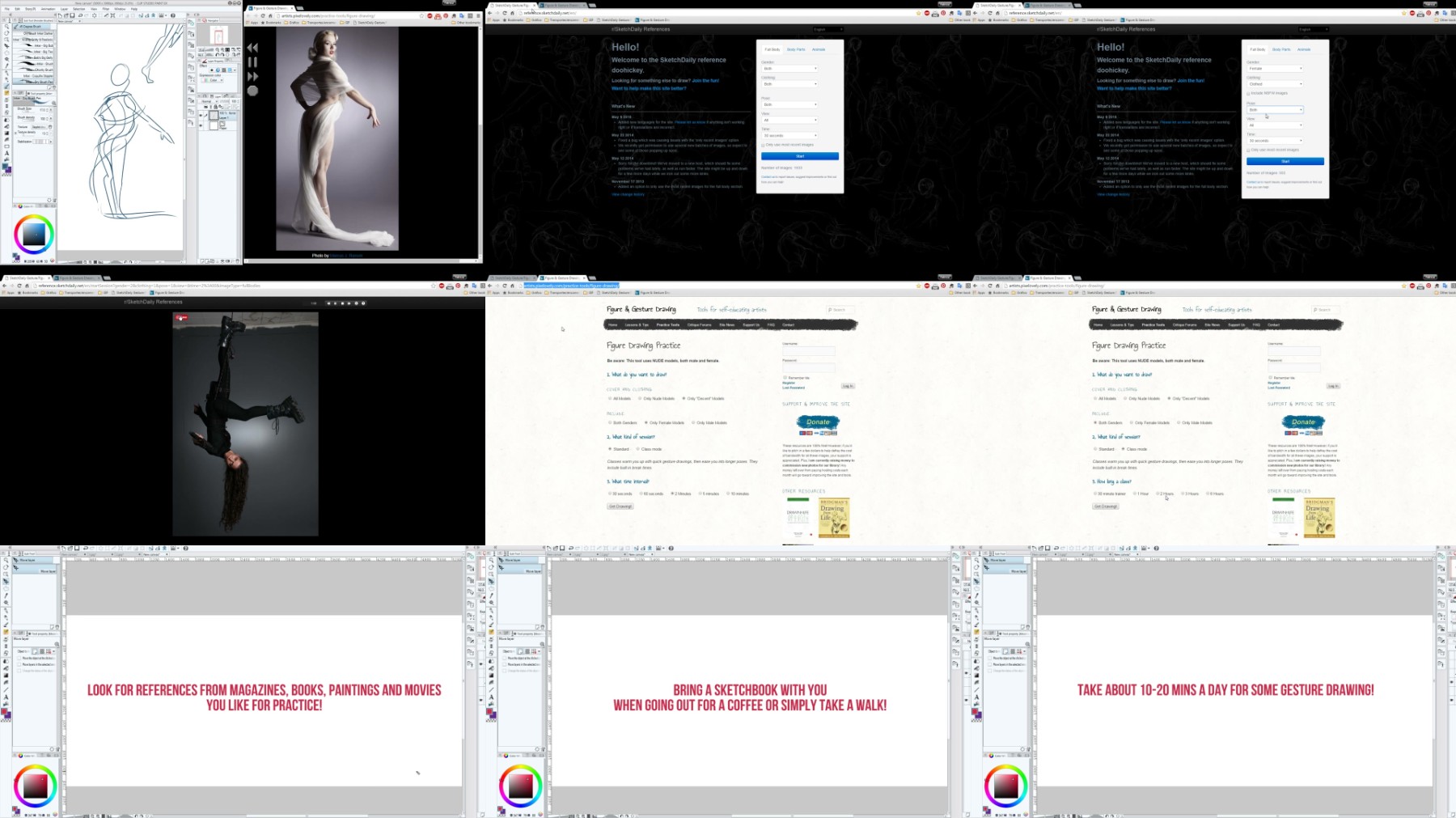The width and height of the screenshot is (1456, 818).
Task: Click reload icon in SketchDaily browser with Gender 'Both'
Action: point(505,13)
